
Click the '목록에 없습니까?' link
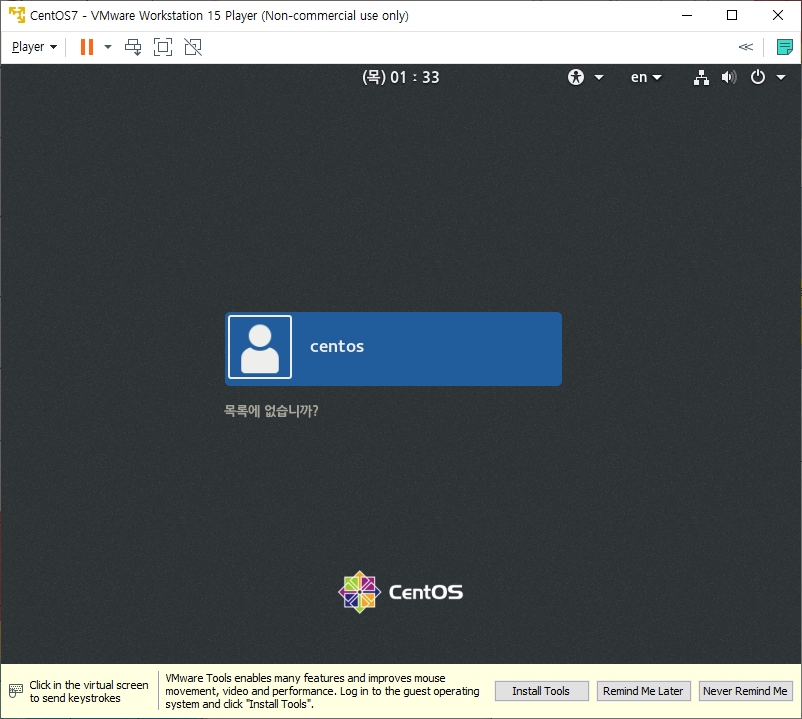[x=271, y=411]
